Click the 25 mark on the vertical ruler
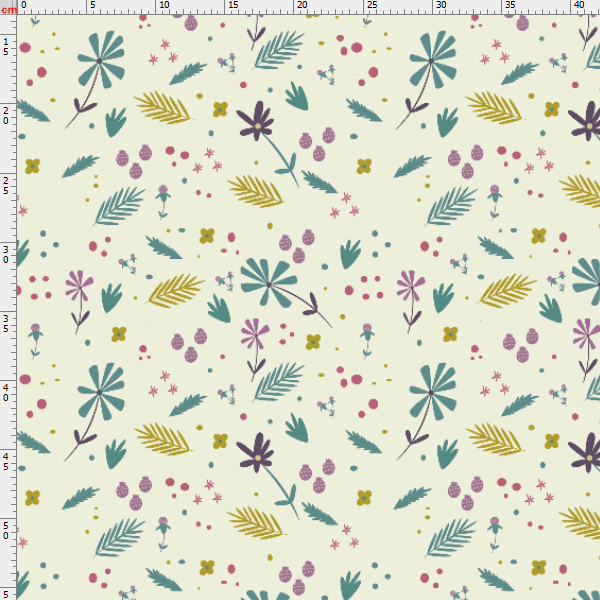This screenshot has height=600, width=600. [6, 185]
